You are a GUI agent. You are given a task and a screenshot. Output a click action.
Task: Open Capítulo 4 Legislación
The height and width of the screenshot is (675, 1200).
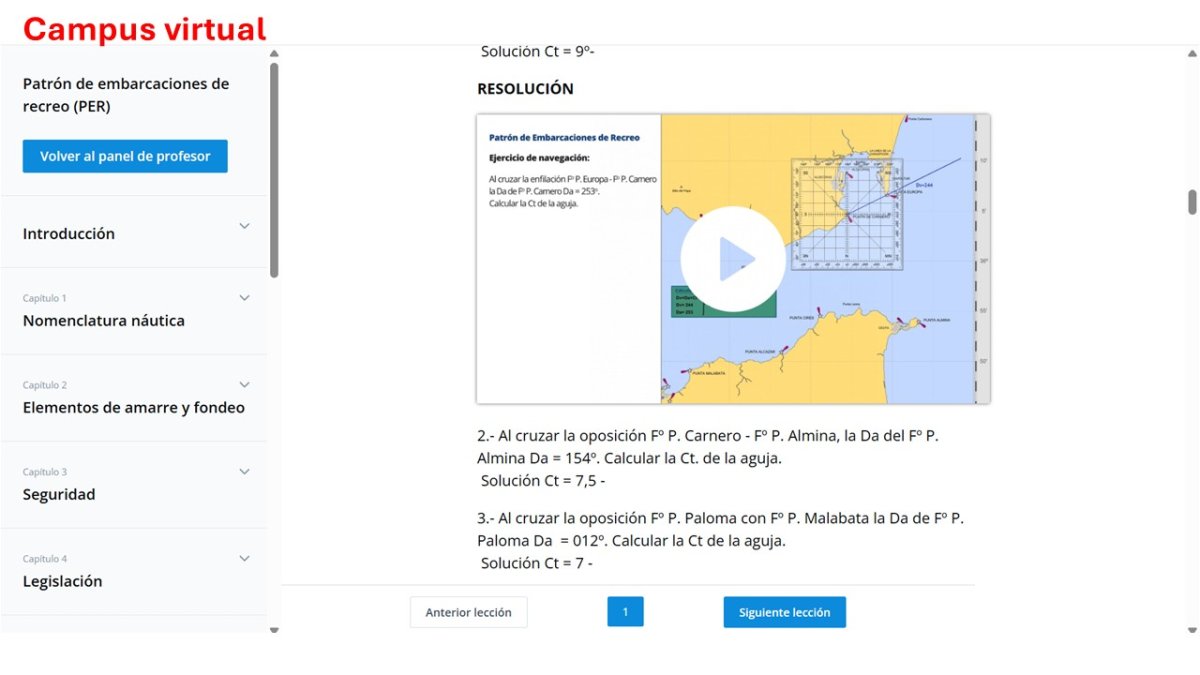[x=63, y=573]
